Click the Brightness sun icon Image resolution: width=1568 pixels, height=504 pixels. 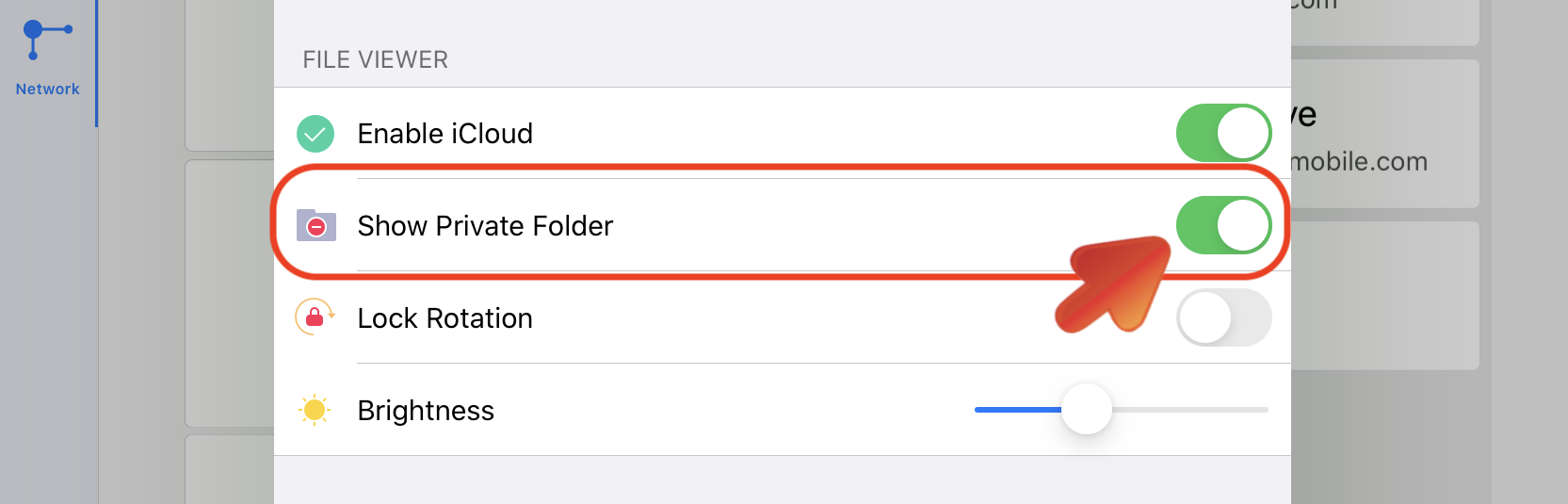pyautogui.click(x=315, y=410)
